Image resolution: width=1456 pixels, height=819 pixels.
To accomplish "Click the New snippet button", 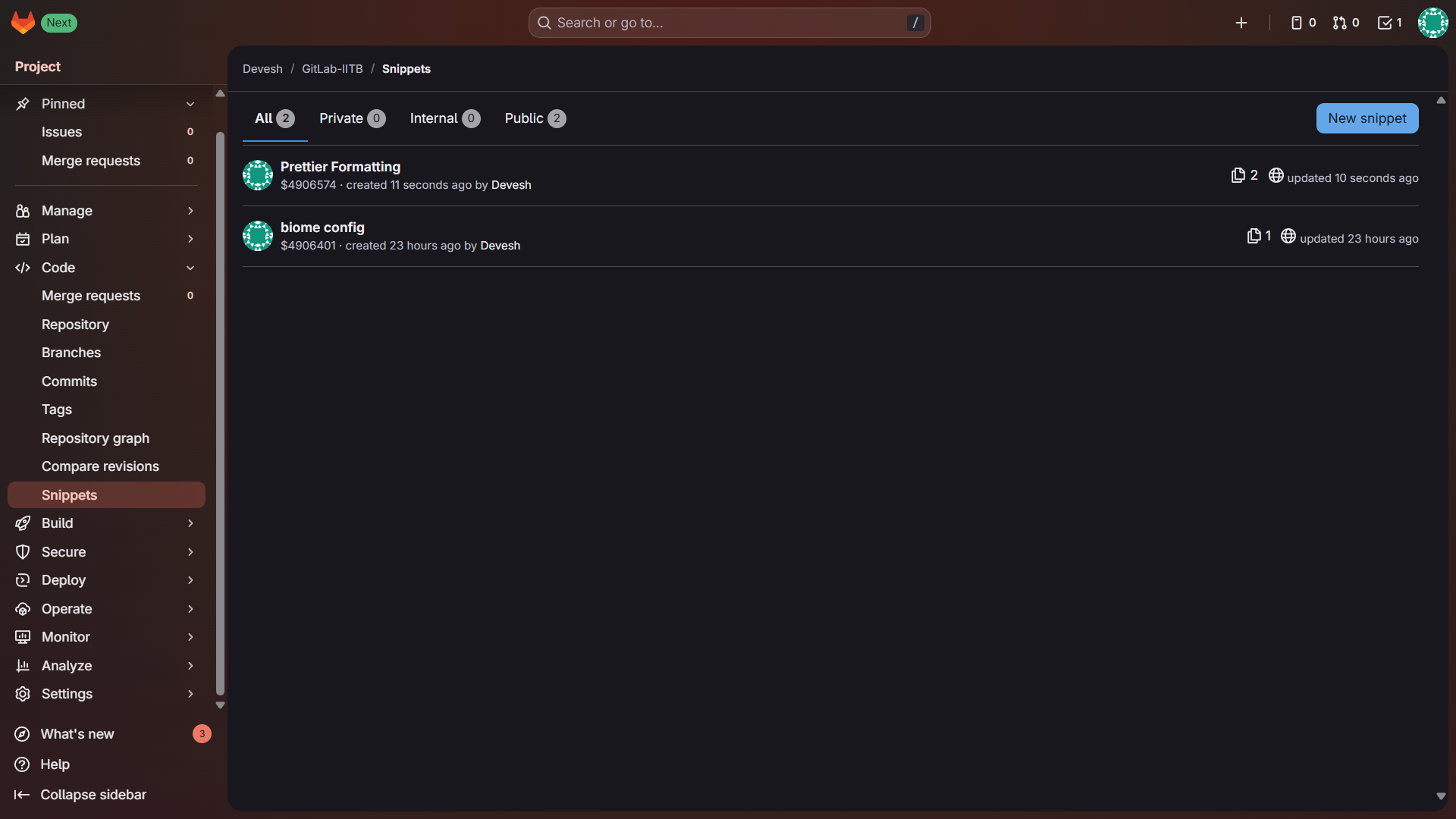I will (x=1367, y=118).
